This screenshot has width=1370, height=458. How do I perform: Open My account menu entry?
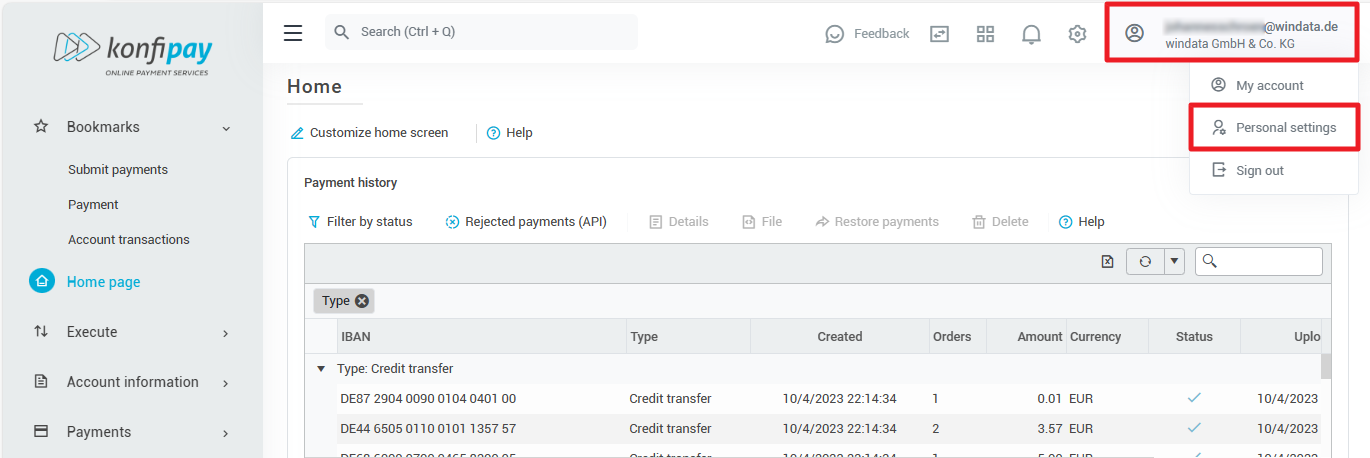tap(1269, 86)
